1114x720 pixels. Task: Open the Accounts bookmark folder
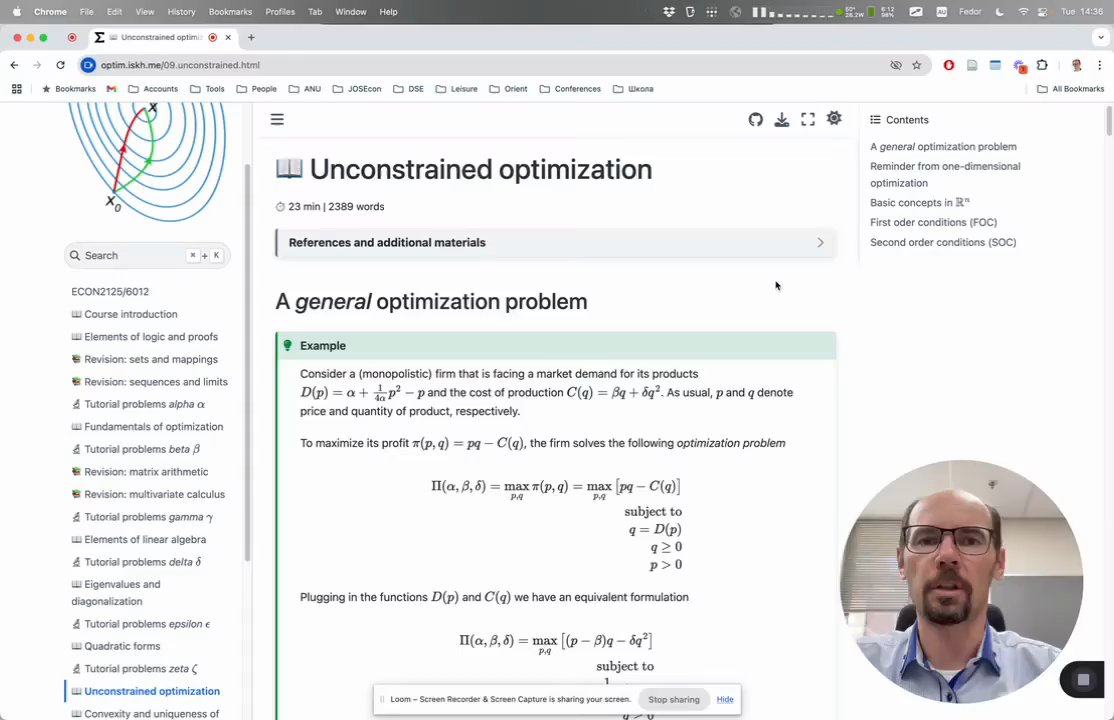coord(153,89)
